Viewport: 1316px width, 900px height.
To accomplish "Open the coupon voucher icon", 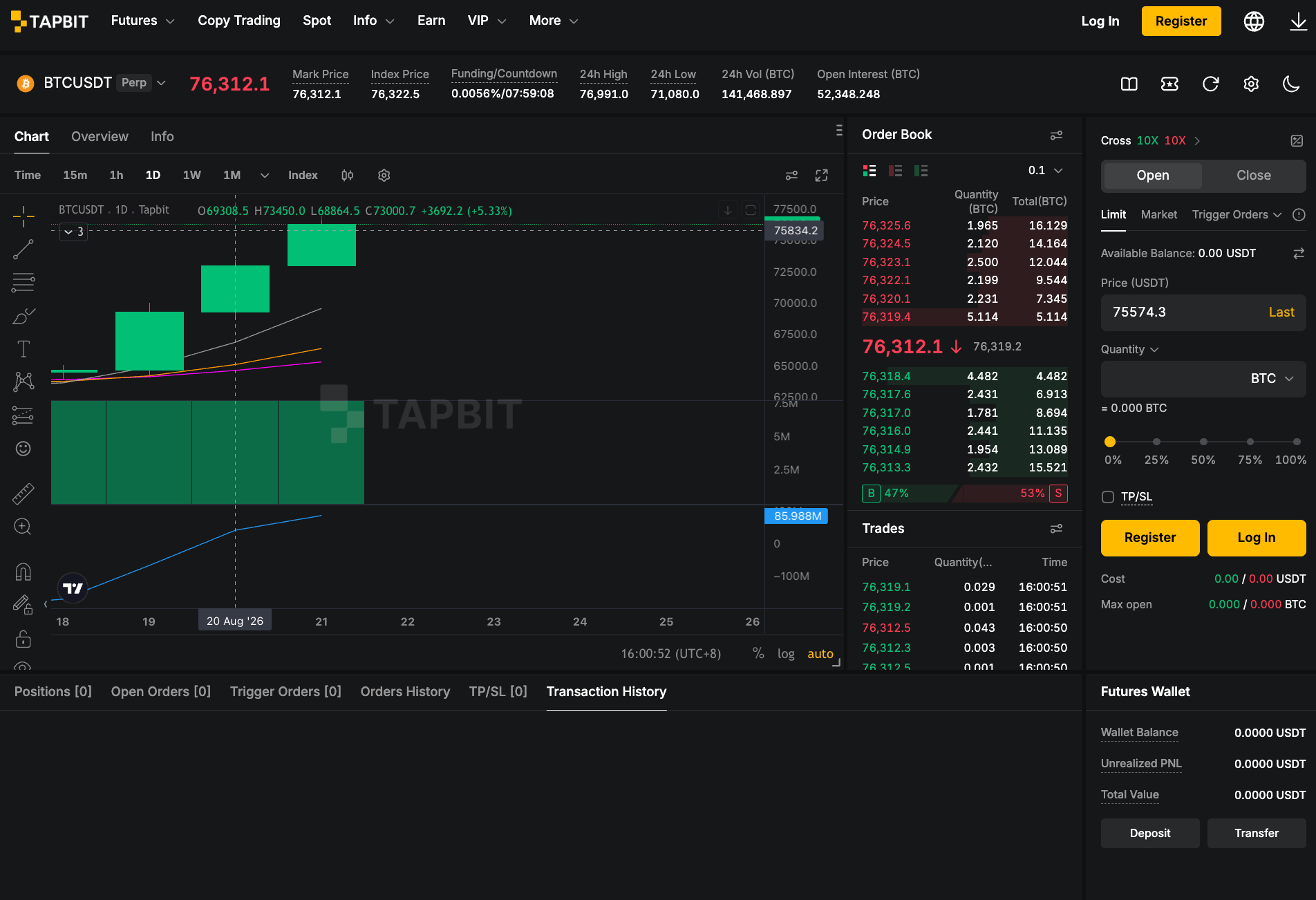I will [1169, 84].
